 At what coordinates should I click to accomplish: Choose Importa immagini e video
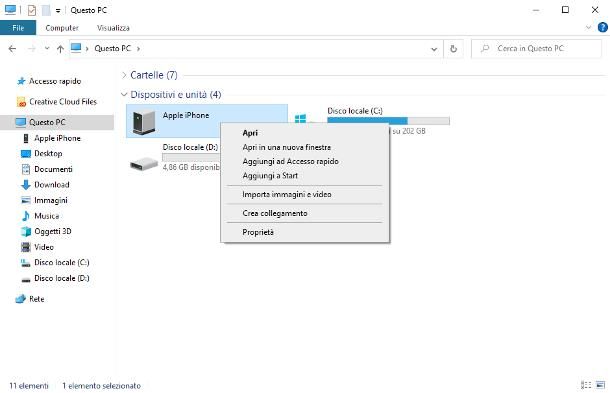287,194
